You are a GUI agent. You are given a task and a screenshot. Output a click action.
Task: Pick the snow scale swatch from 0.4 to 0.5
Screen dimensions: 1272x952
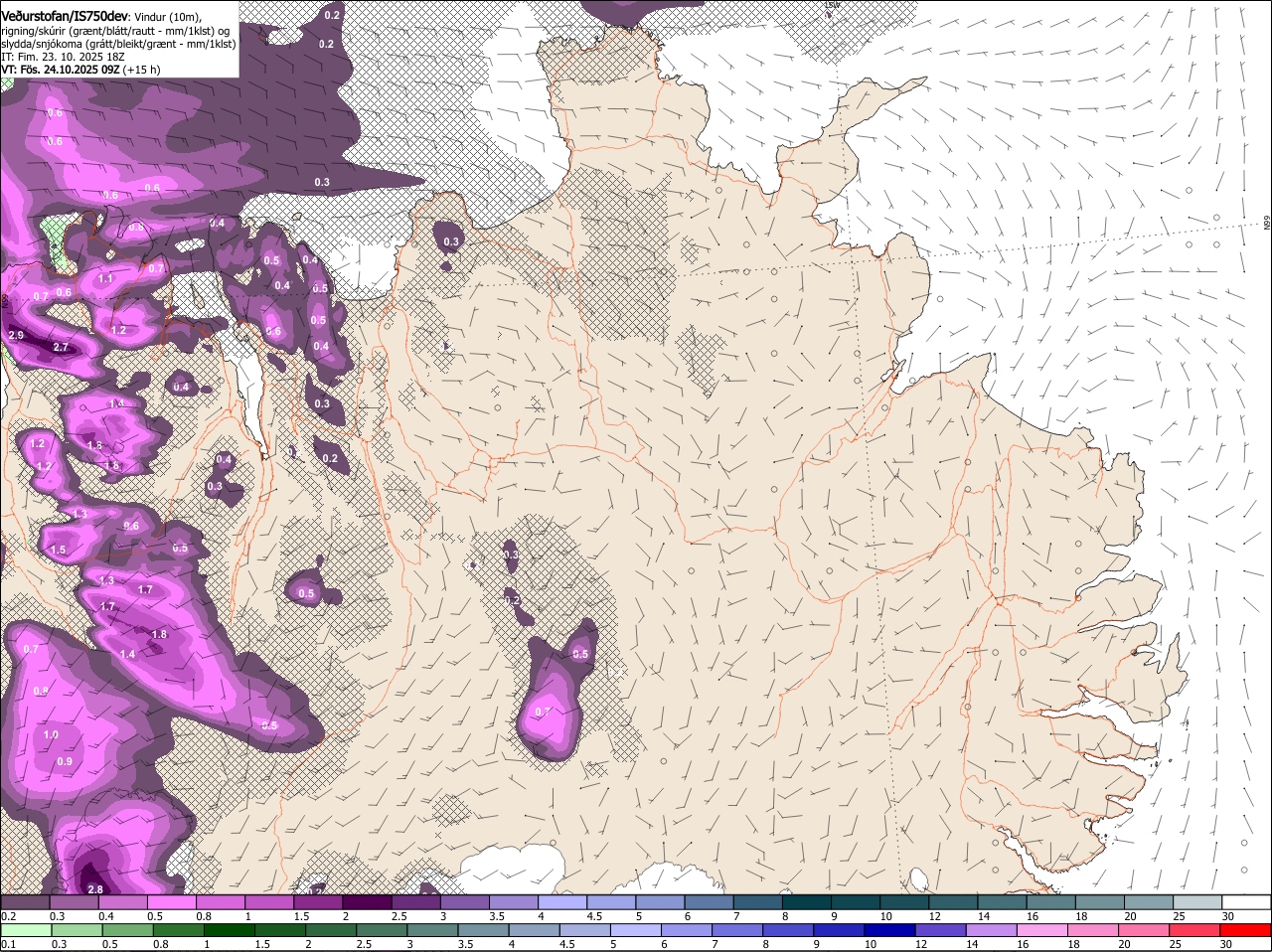coord(122,901)
